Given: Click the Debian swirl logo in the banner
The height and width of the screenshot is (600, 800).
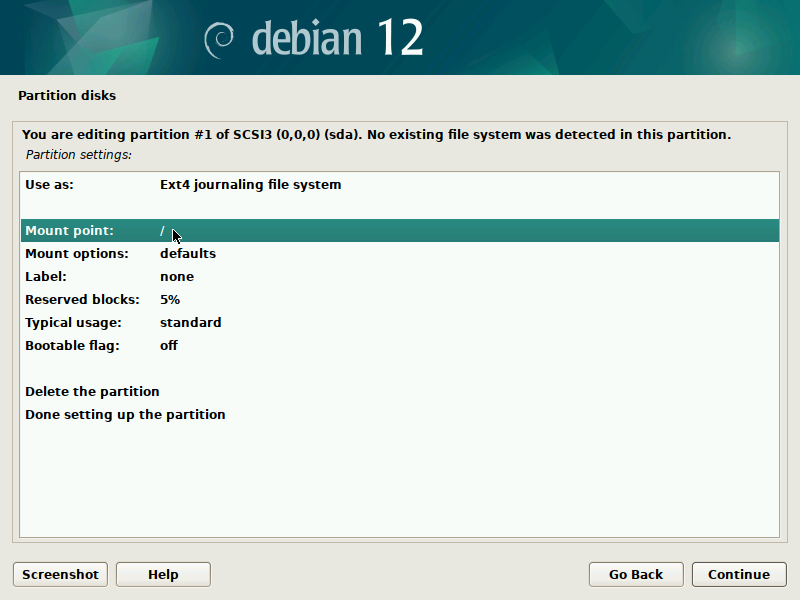Looking at the screenshot, I should coord(219,40).
